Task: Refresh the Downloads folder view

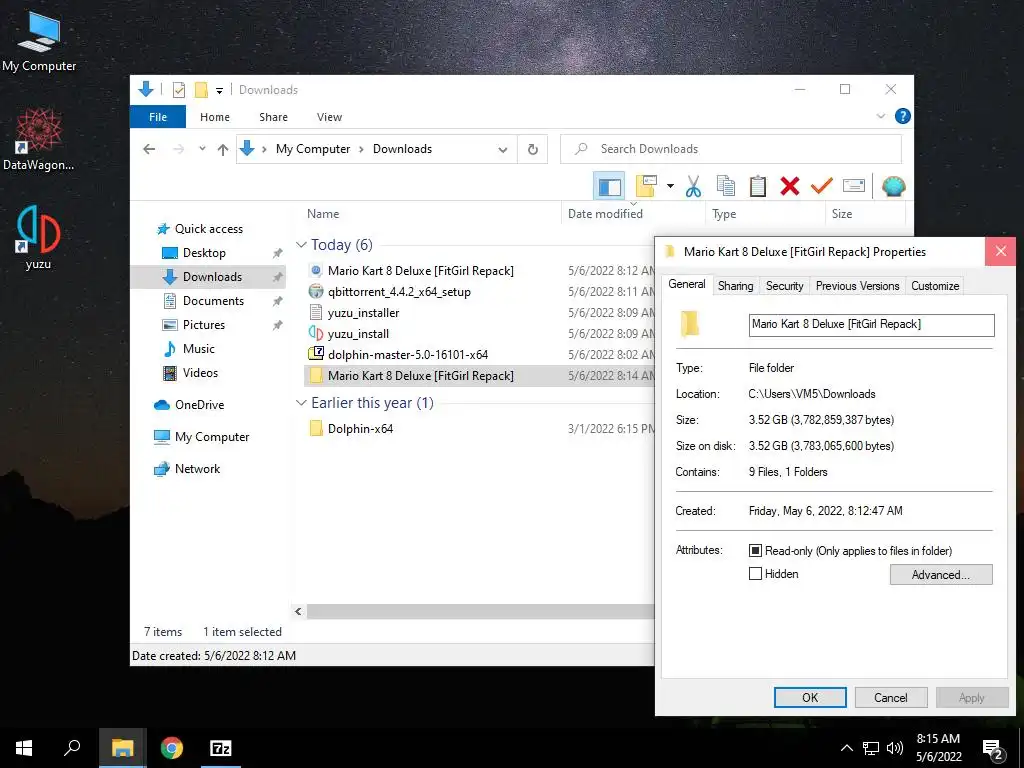Action: tap(533, 149)
